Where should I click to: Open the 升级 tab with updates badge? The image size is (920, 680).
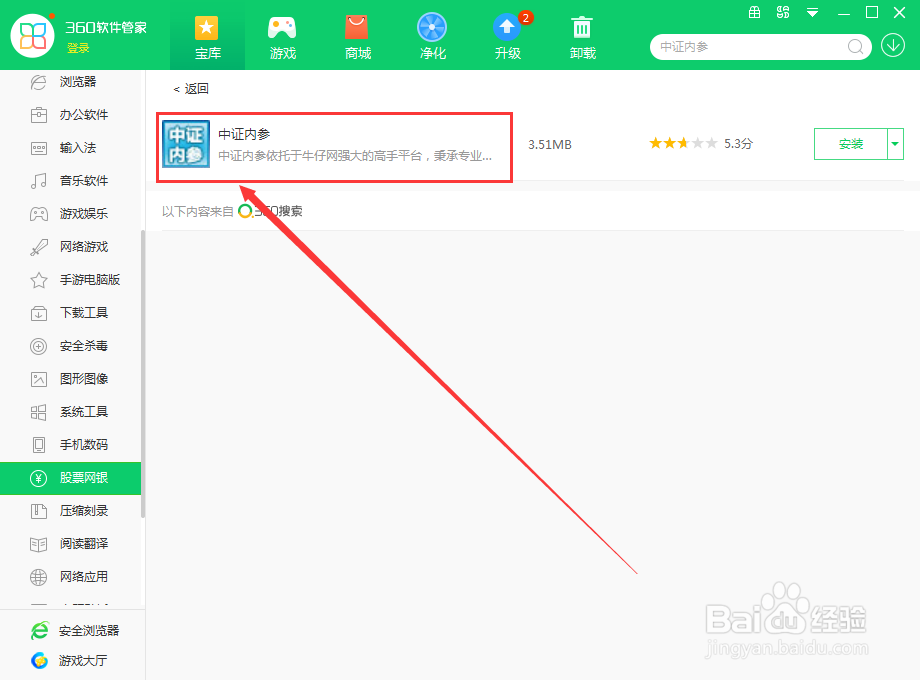tap(508, 38)
